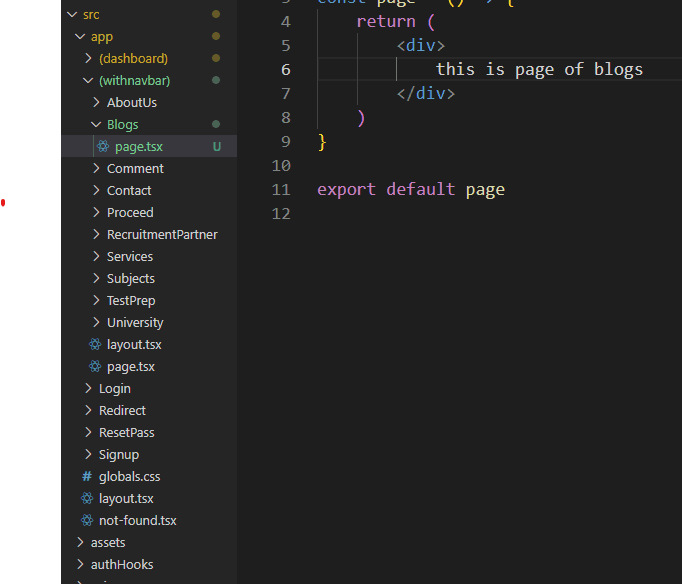This screenshot has height=584, width=682.
Task: Expand the RecruitmentPartner folder chevron
Action: 97,234
